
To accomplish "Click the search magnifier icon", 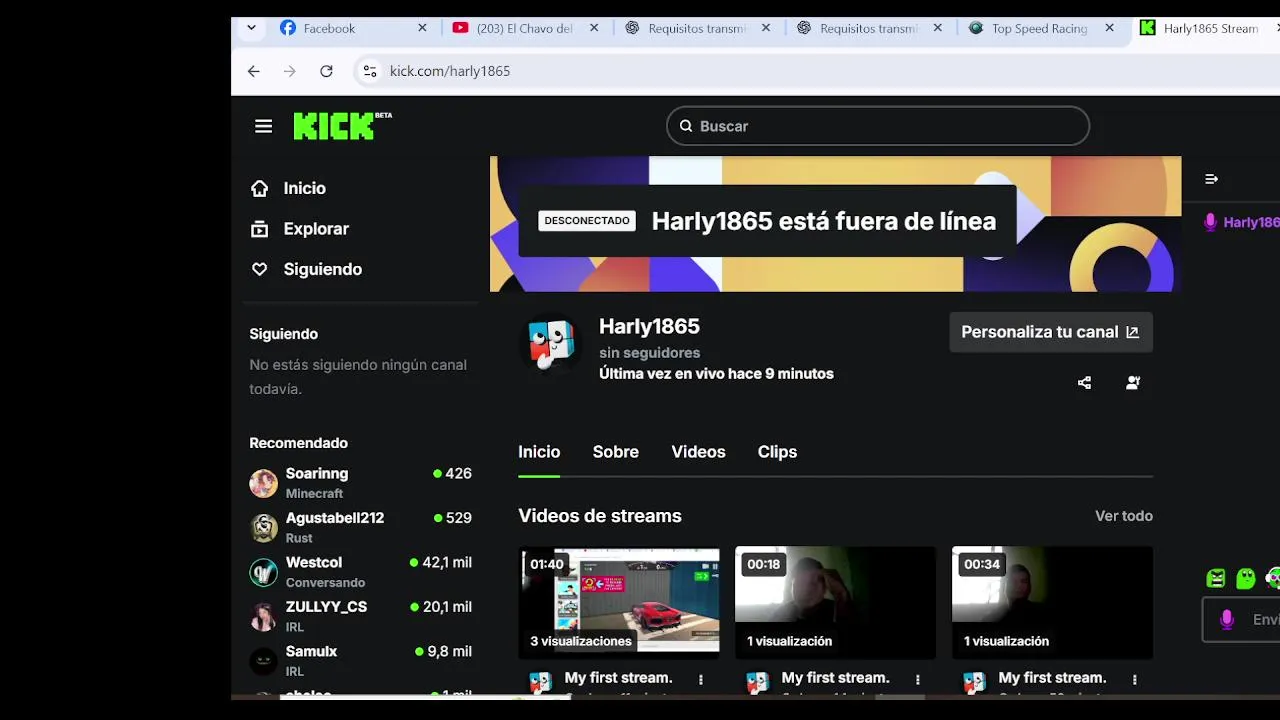I will (686, 126).
